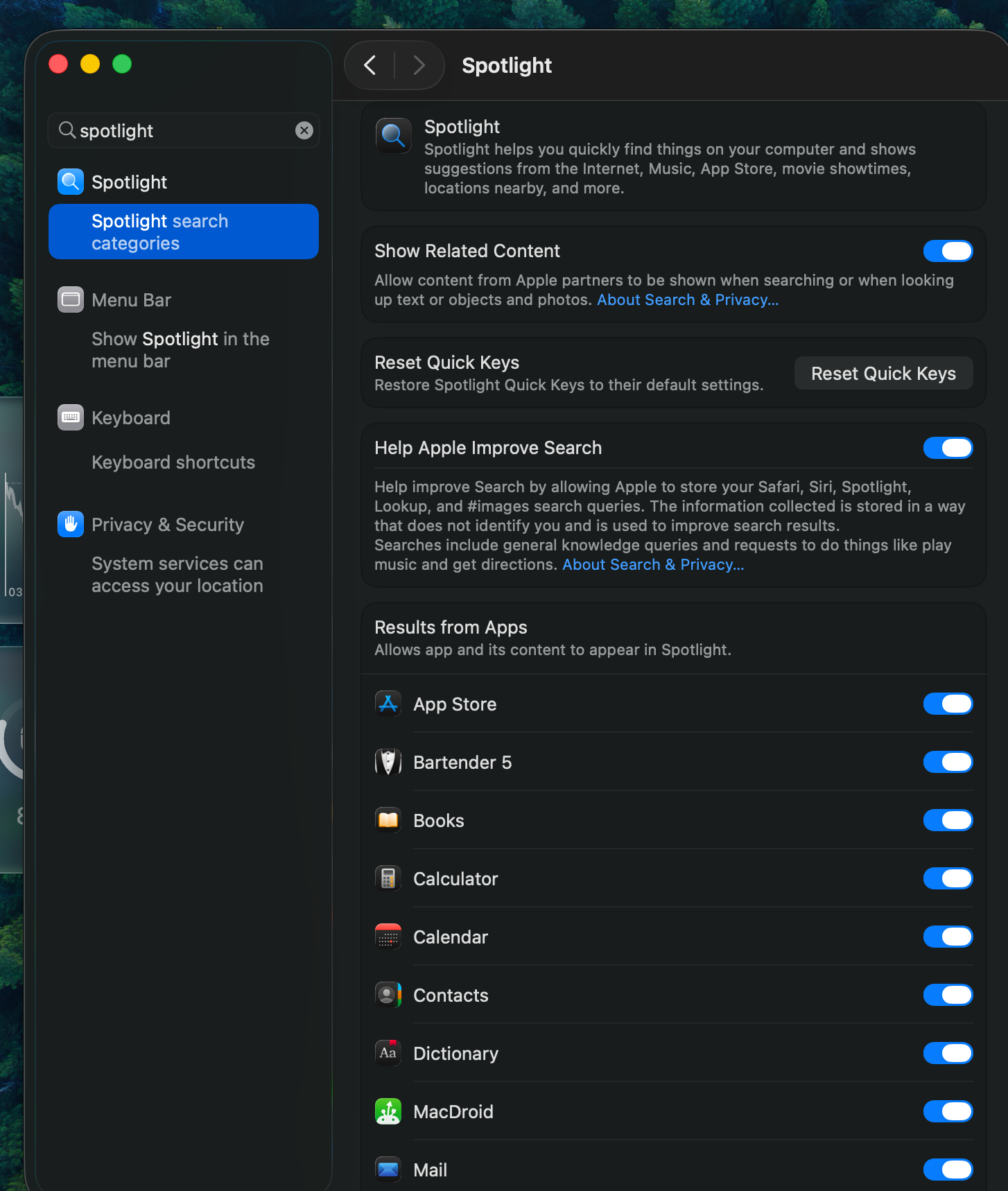Click the yellow minimize window button

pos(90,64)
